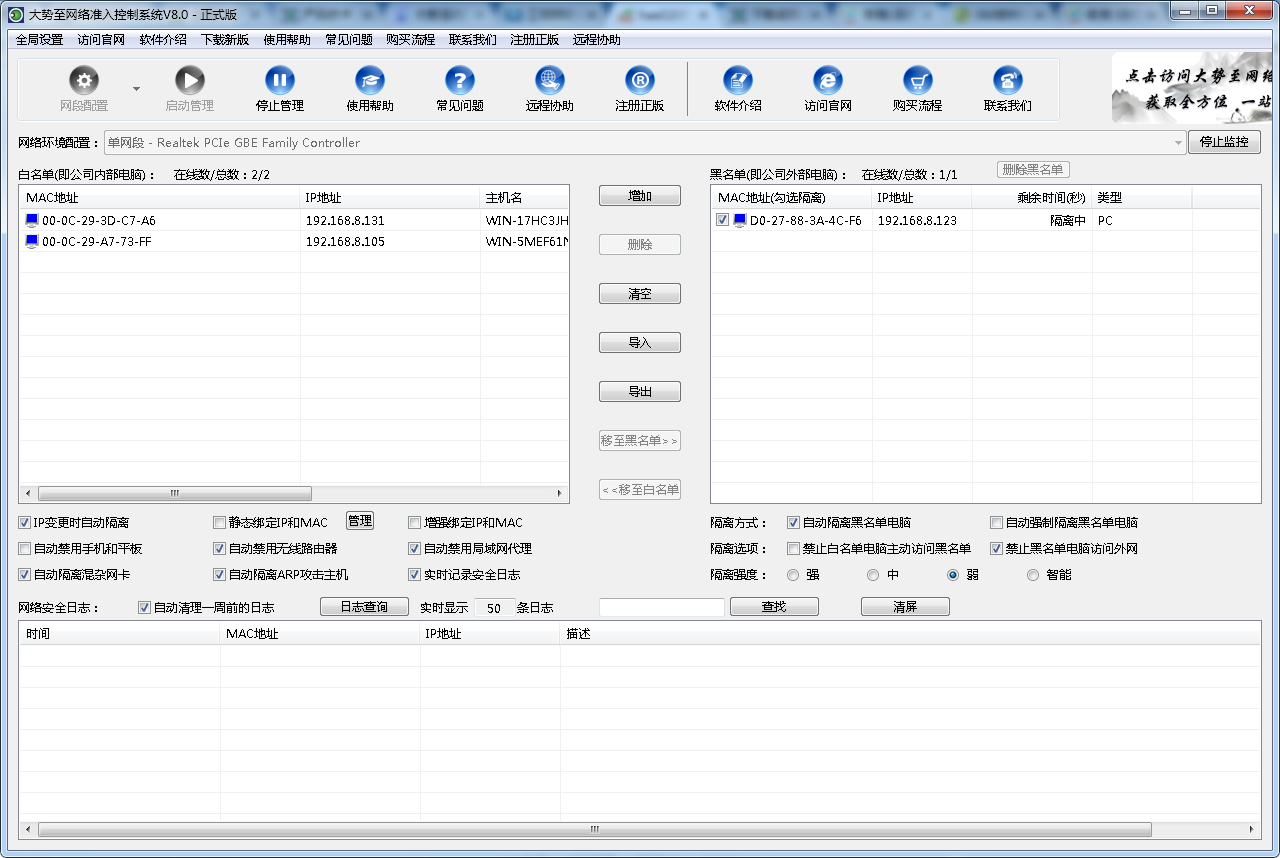Screen dimensions: 1280x858
Task: Click the log search text field
Action: tap(662, 607)
